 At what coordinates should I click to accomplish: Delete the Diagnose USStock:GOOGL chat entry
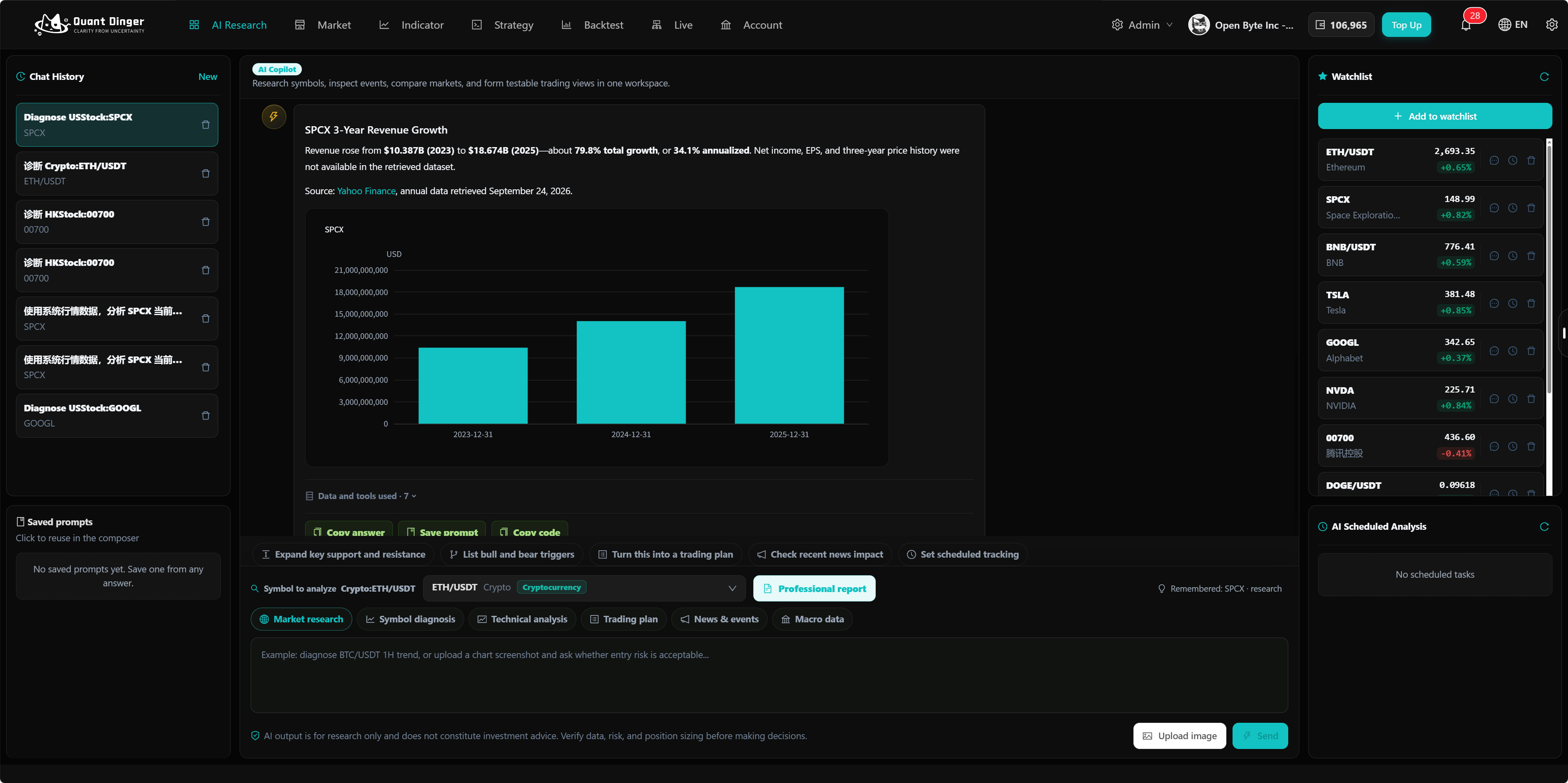[x=206, y=416]
